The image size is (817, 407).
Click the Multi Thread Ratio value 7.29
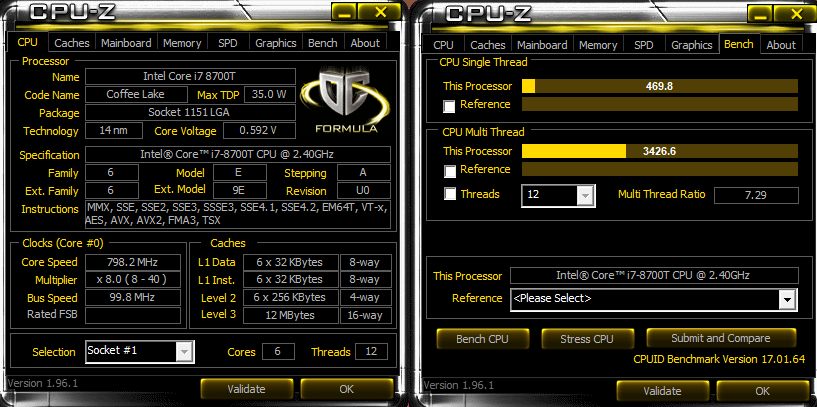[x=756, y=195]
